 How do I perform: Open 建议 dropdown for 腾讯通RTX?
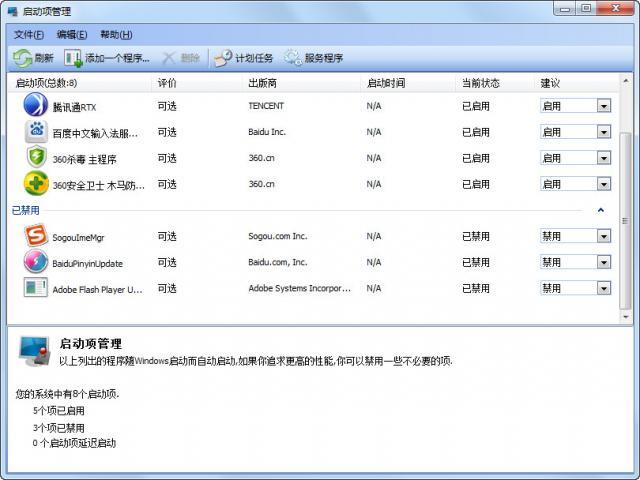(604, 106)
